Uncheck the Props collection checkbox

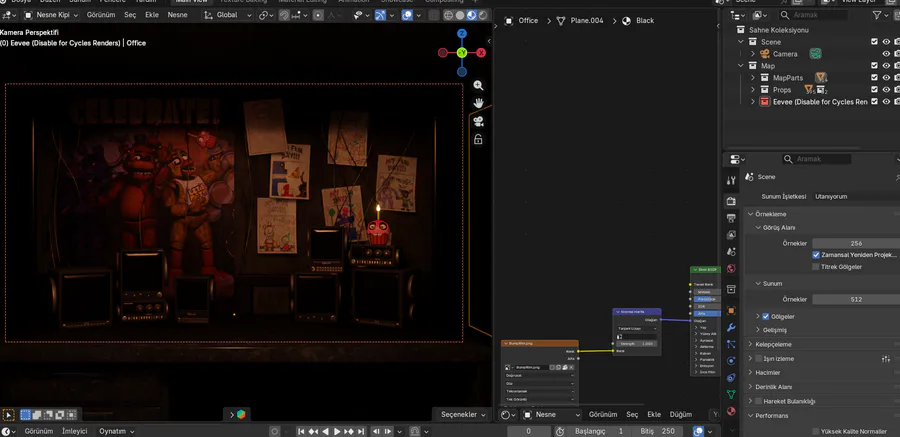click(x=874, y=90)
